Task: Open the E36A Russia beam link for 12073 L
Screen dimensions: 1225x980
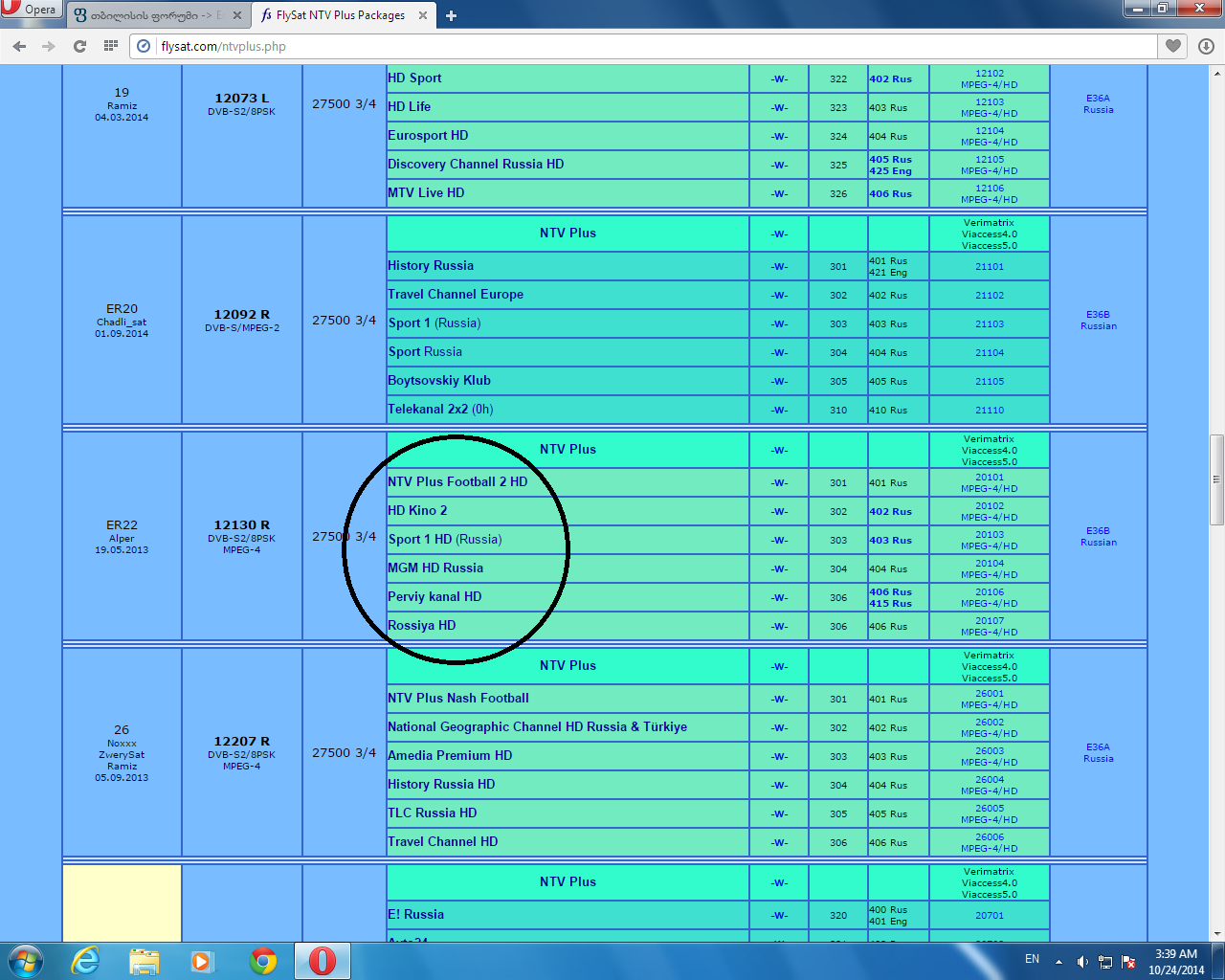Action: pyautogui.click(x=1099, y=104)
